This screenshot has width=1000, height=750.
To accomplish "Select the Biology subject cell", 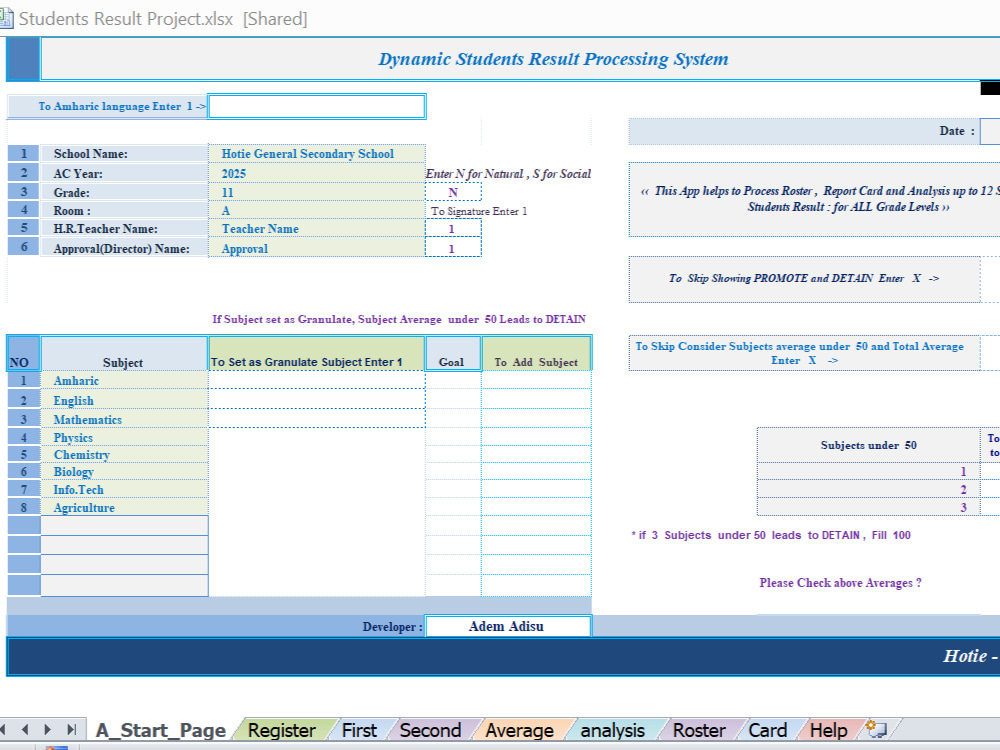I will tap(124, 471).
